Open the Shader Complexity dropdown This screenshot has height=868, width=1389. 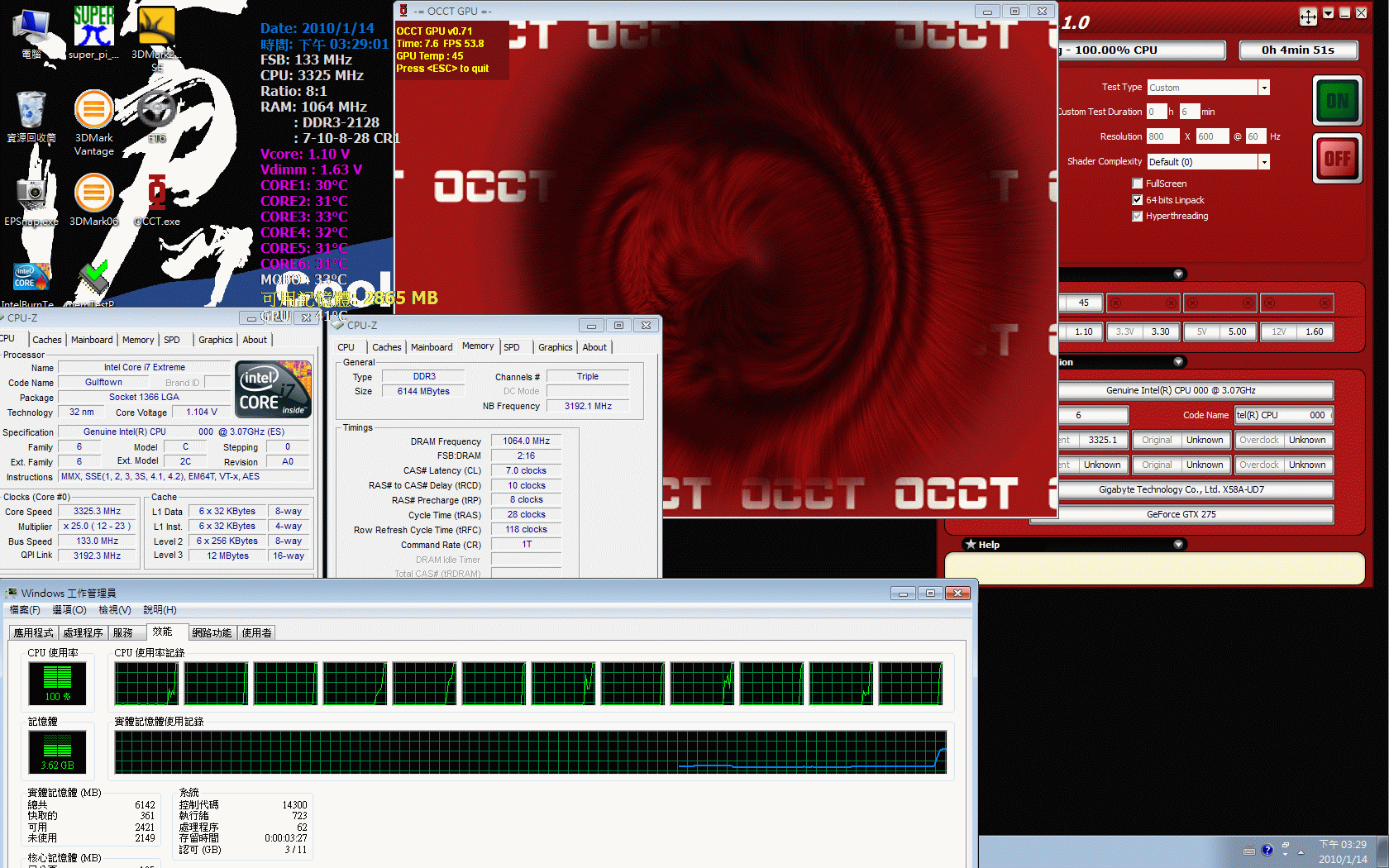1263,162
